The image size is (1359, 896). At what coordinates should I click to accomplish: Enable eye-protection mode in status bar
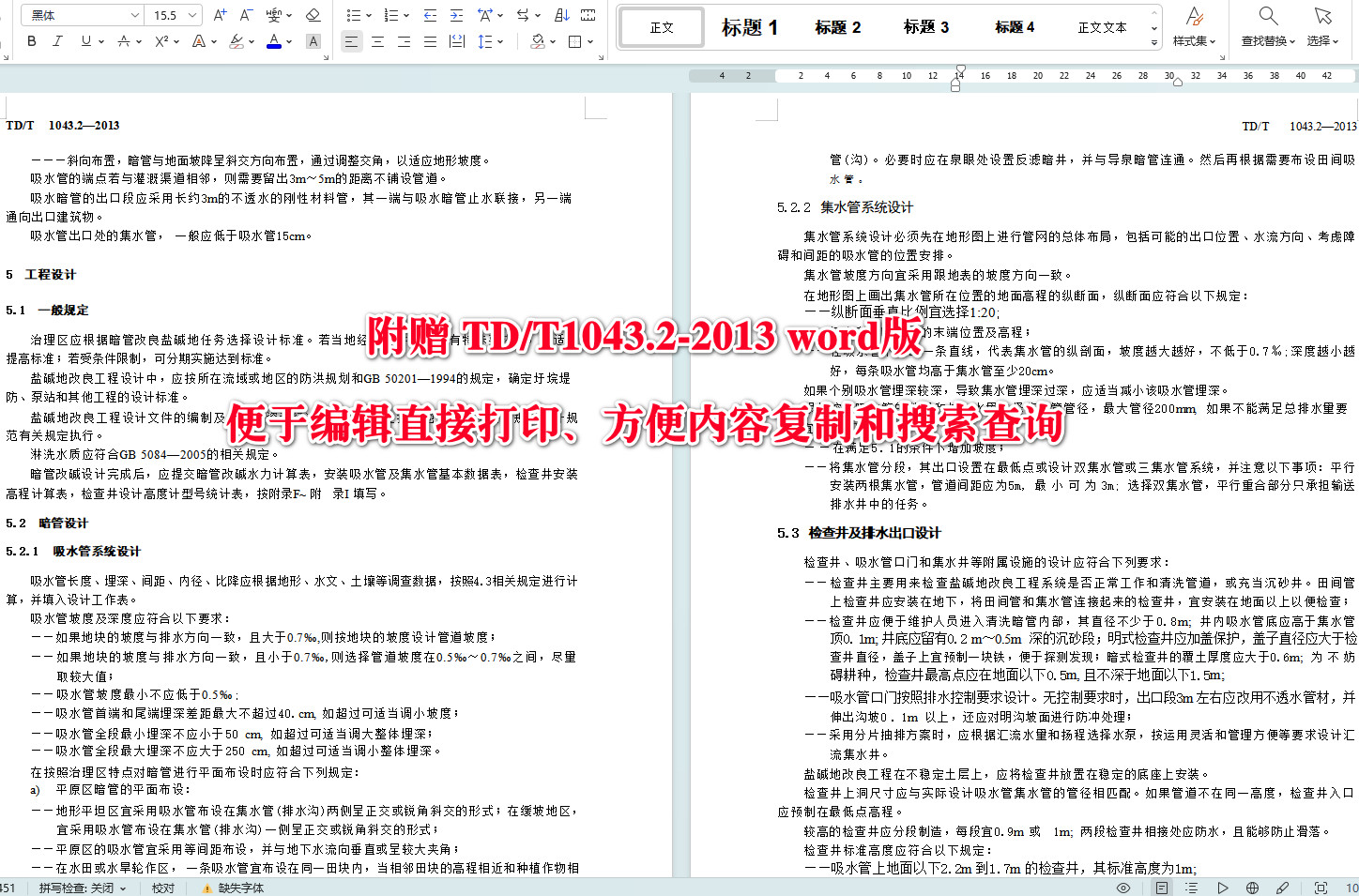(x=1123, y=887)
